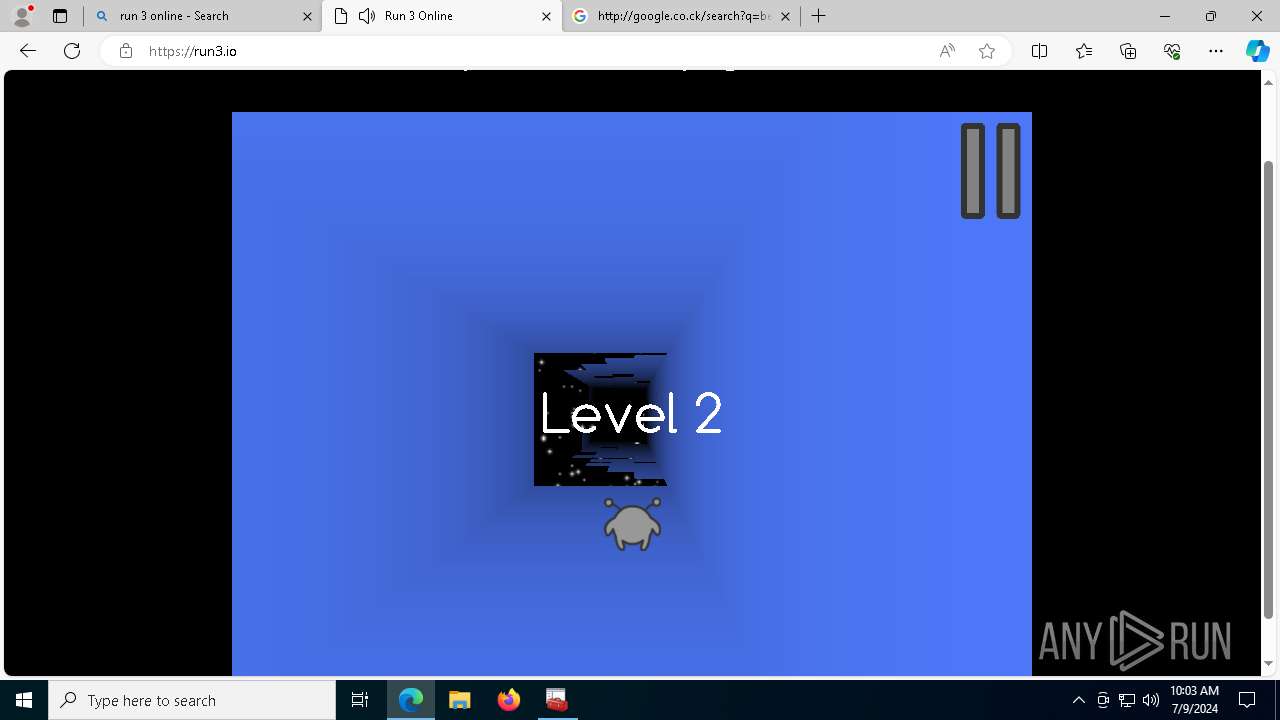Screen dimensions: 1280x720
Task: Go back to the previous page
Action: click(x=28, y=51)
